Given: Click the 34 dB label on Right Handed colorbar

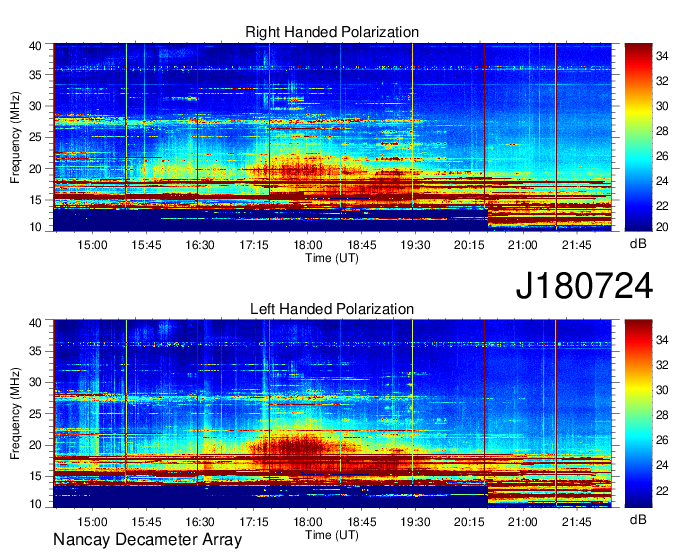Looking at the screenshot, I should coord(662,56).
